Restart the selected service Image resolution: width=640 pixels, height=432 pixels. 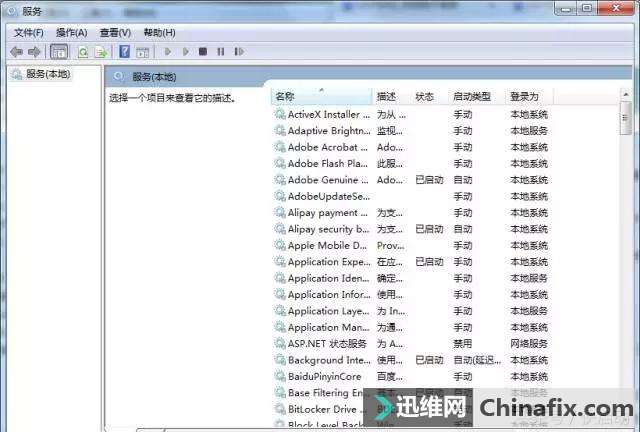(x=239, y=51)
